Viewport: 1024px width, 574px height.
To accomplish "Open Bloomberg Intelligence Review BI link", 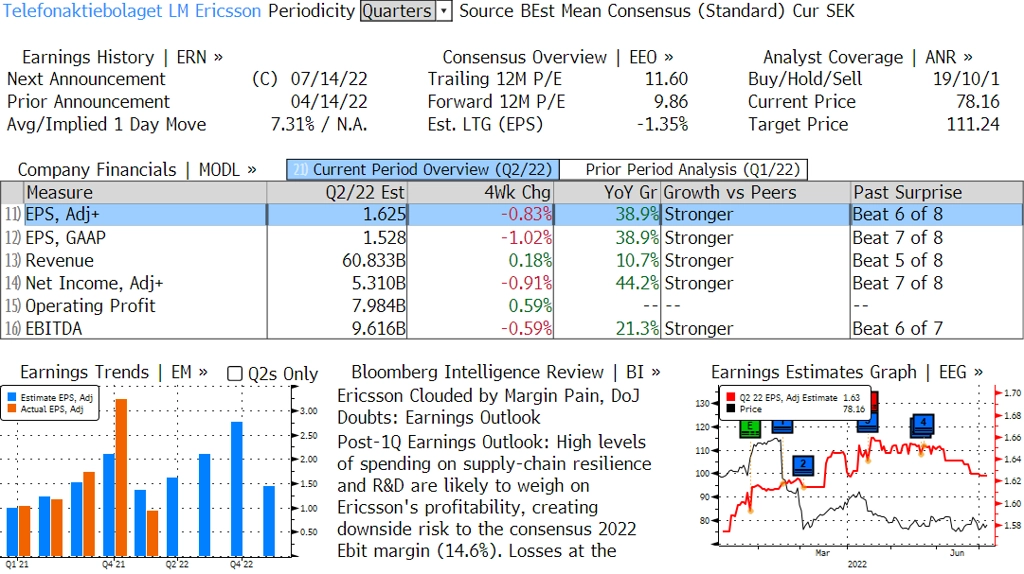I will [x=506, y=372].
